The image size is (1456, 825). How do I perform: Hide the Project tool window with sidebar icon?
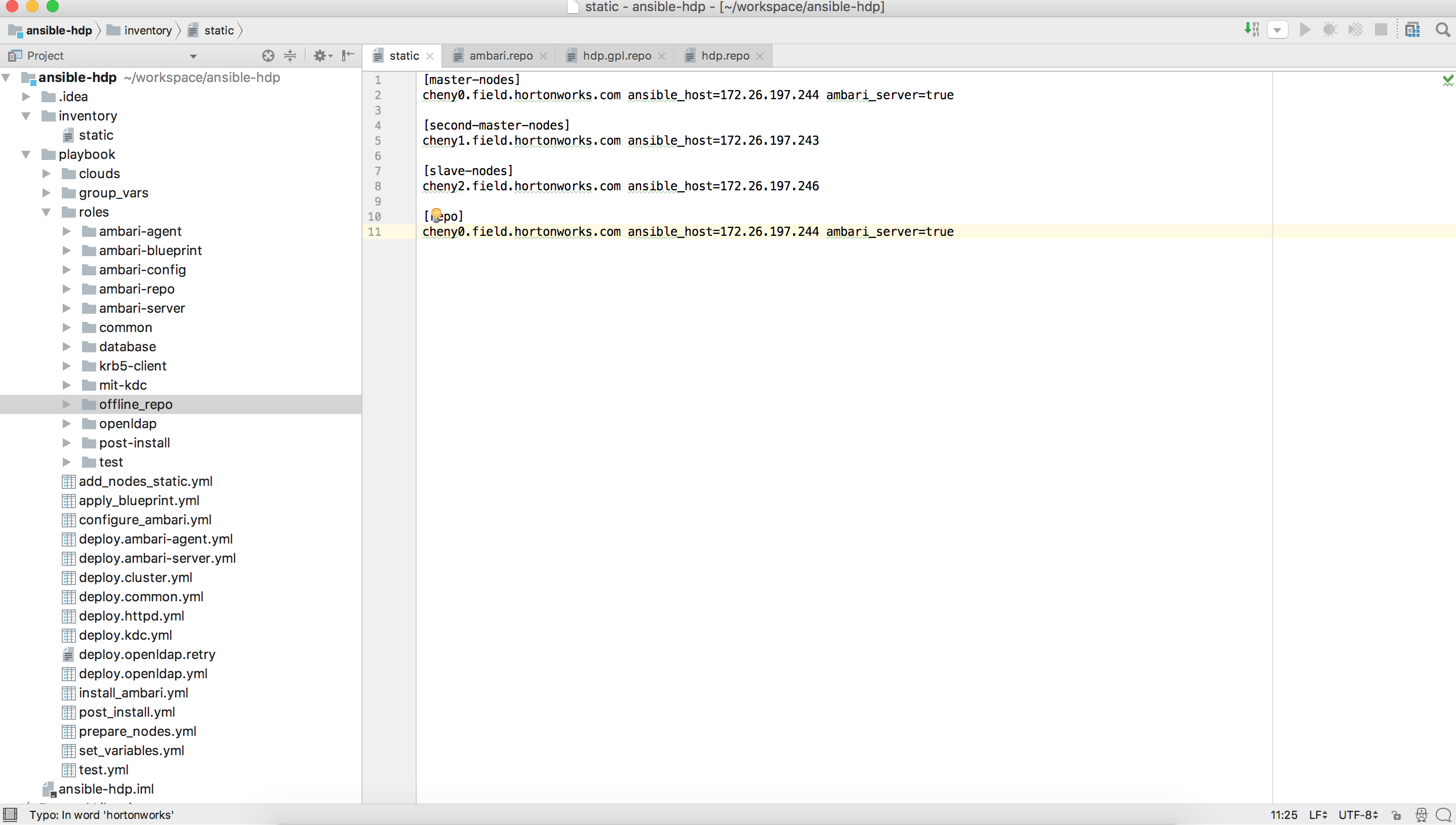pyautogui.click(x=348, y=56)
